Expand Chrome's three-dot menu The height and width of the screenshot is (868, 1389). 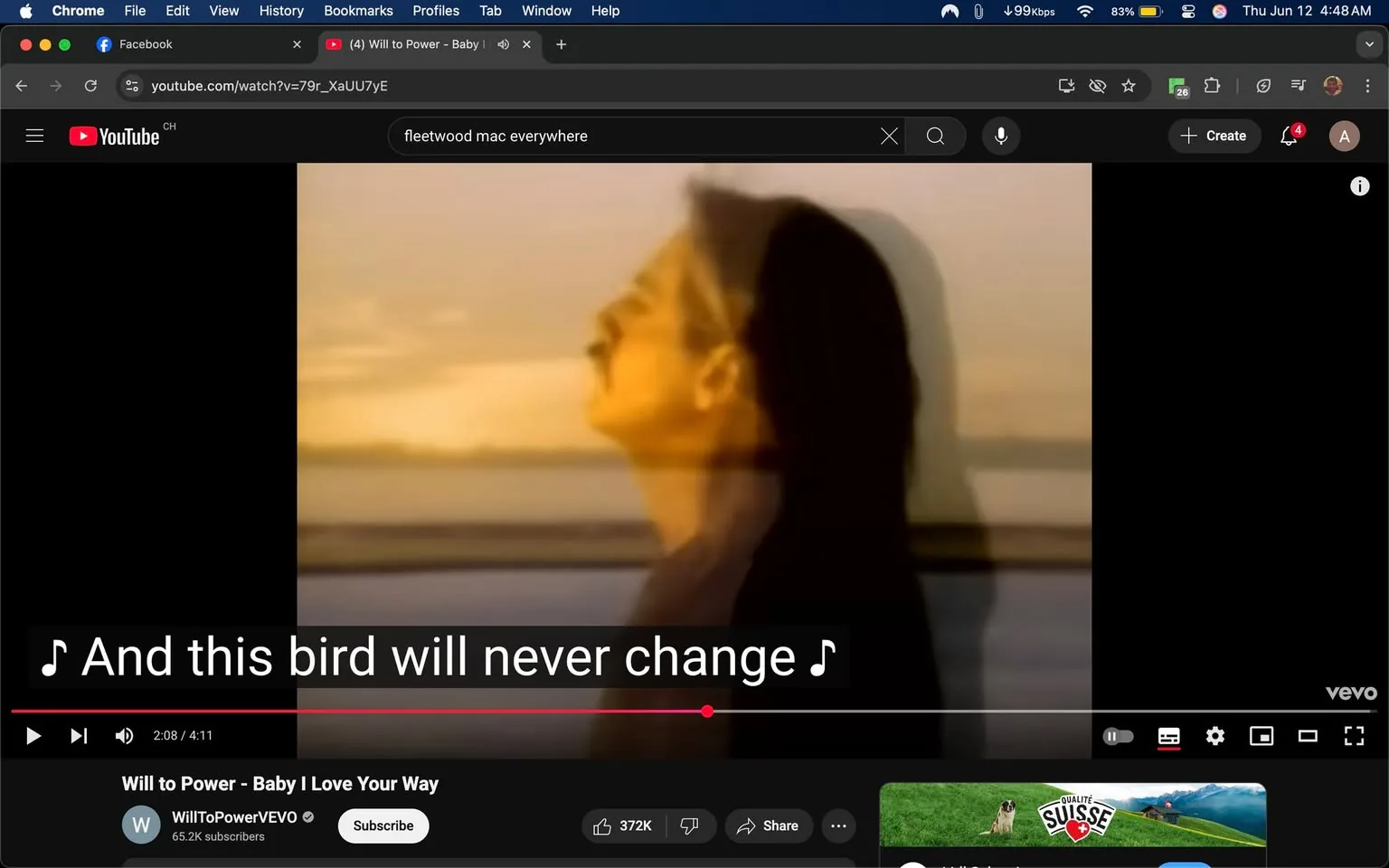(1368, 86)
